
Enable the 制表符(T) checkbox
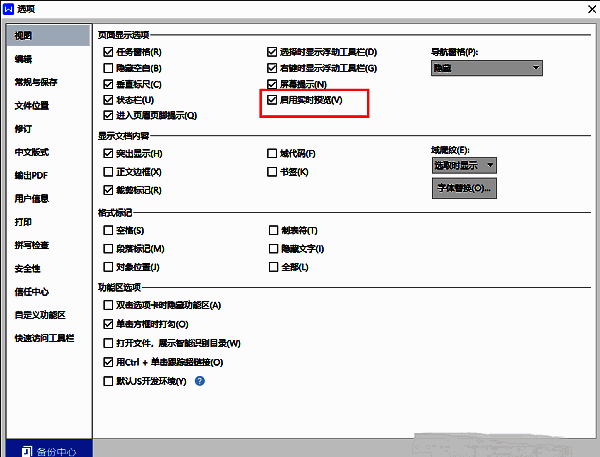274,230
